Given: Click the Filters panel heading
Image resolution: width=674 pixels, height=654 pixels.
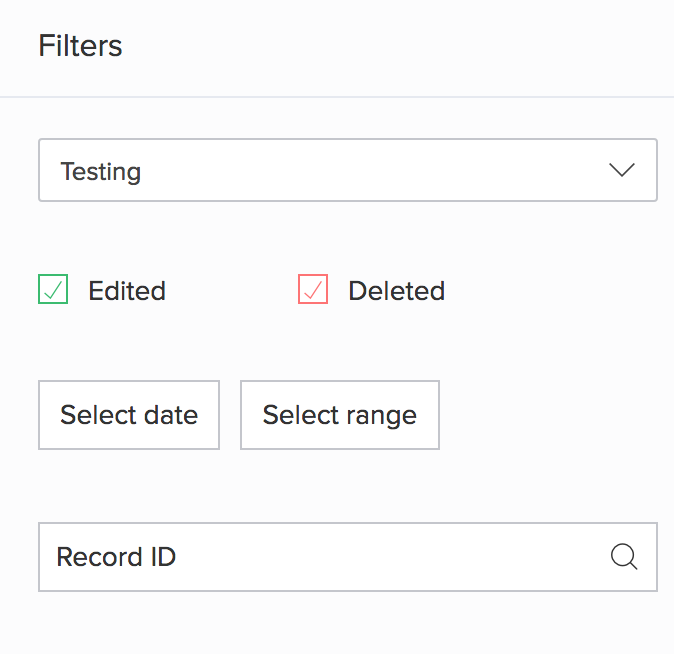Looking at the screenshot, I should [x=80, y=46].
